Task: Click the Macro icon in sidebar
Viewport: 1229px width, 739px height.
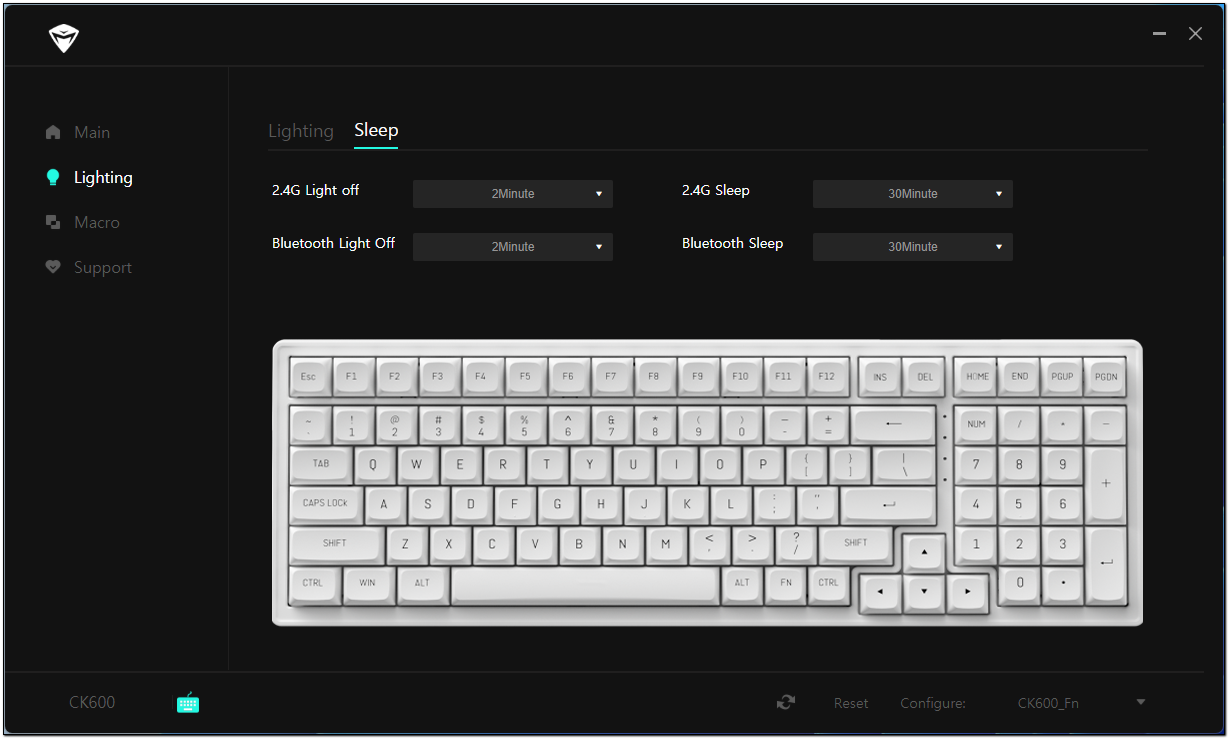Action: click(x=53, y=223)
